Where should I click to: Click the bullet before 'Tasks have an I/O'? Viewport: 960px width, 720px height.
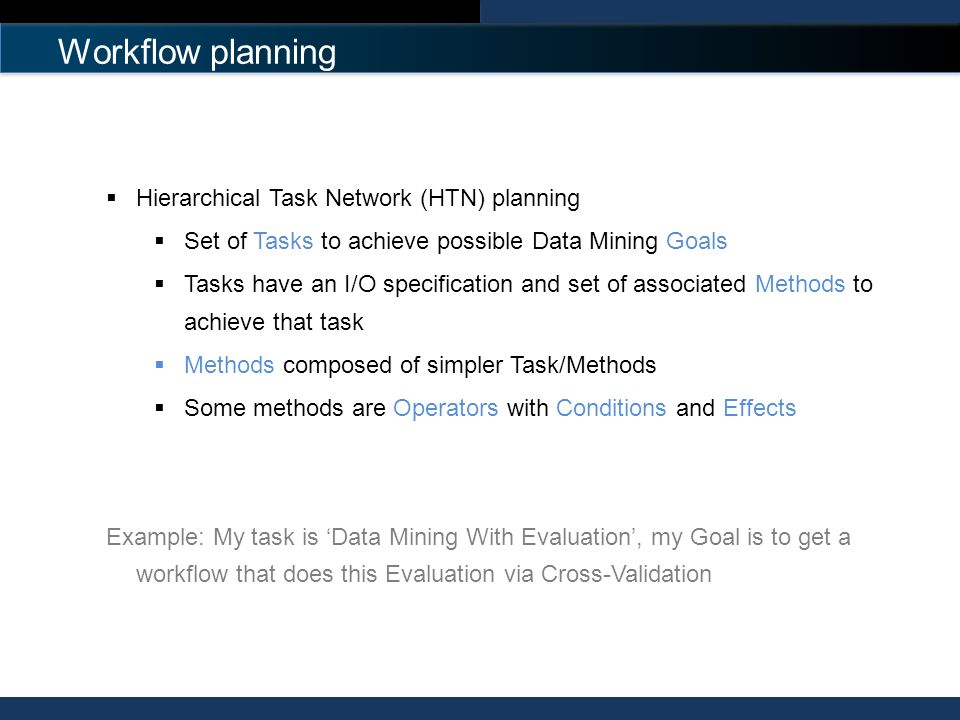pyautogui.click(x=160, y=284)
